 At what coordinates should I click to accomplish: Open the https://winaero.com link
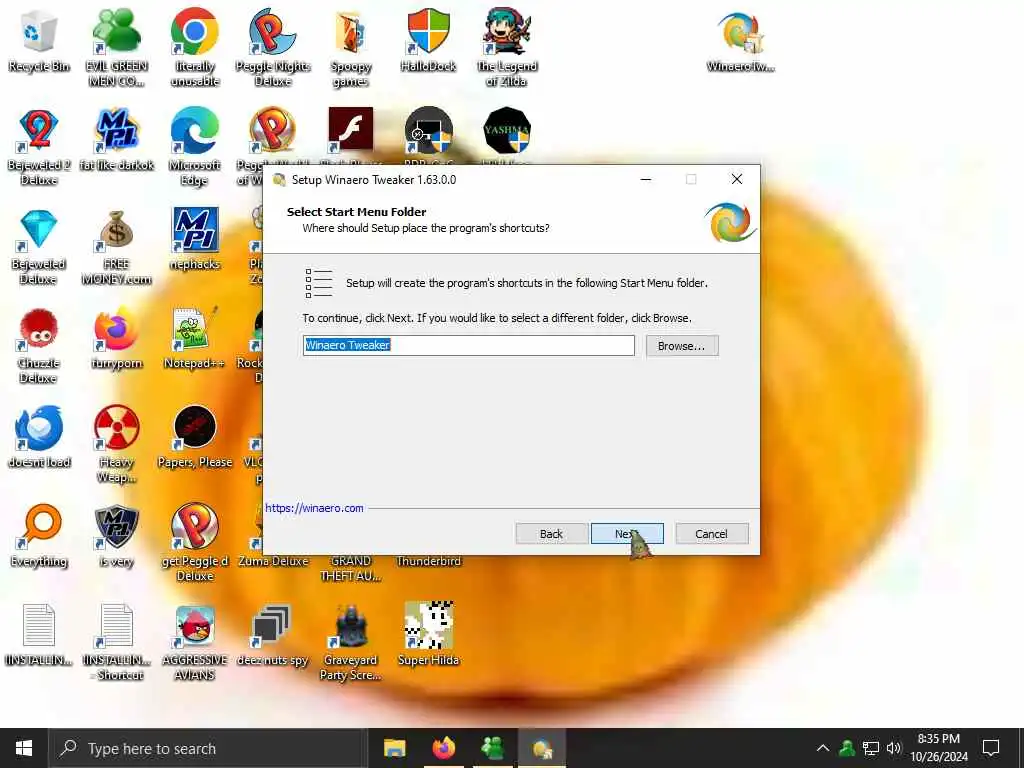click(314, 508)
